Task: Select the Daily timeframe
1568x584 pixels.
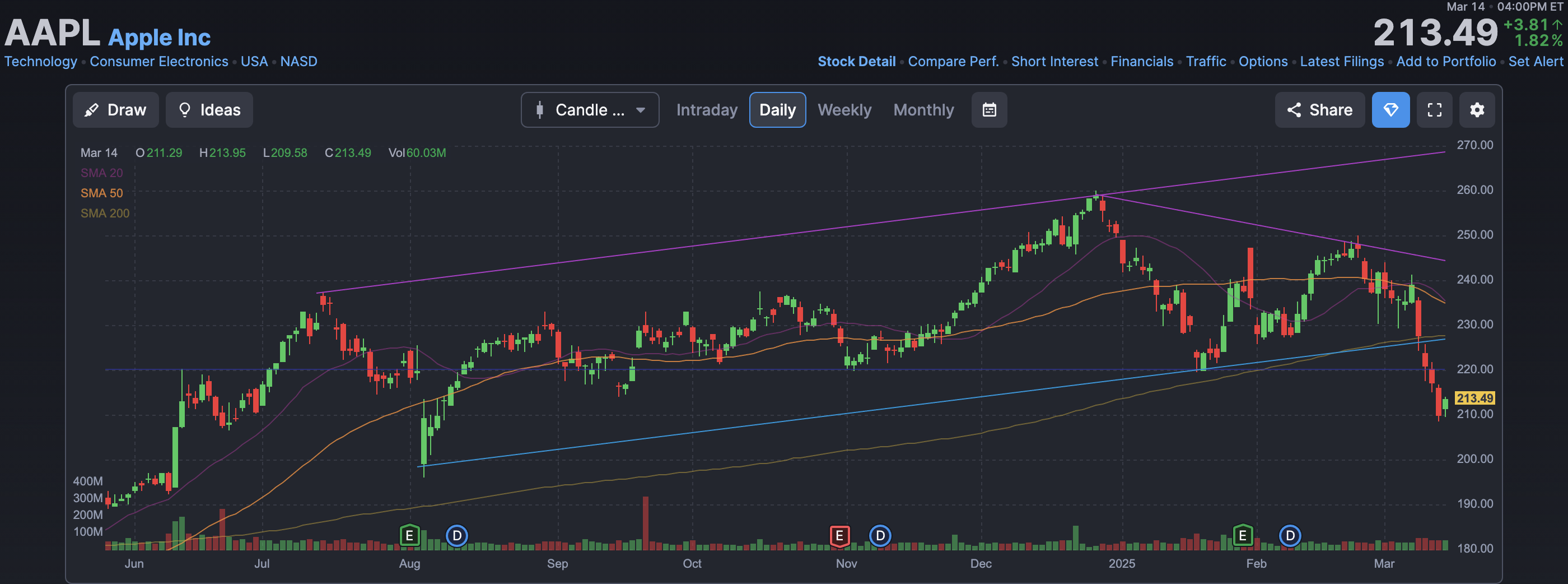Action: 777,110
